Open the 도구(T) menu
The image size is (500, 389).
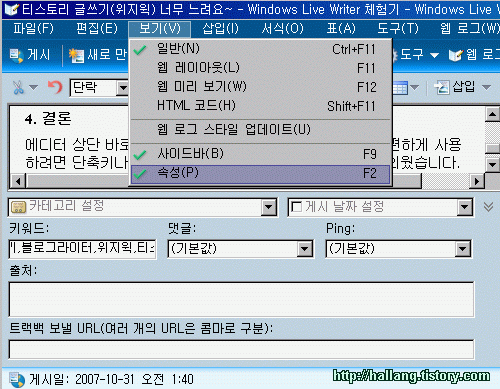[398, 29]
